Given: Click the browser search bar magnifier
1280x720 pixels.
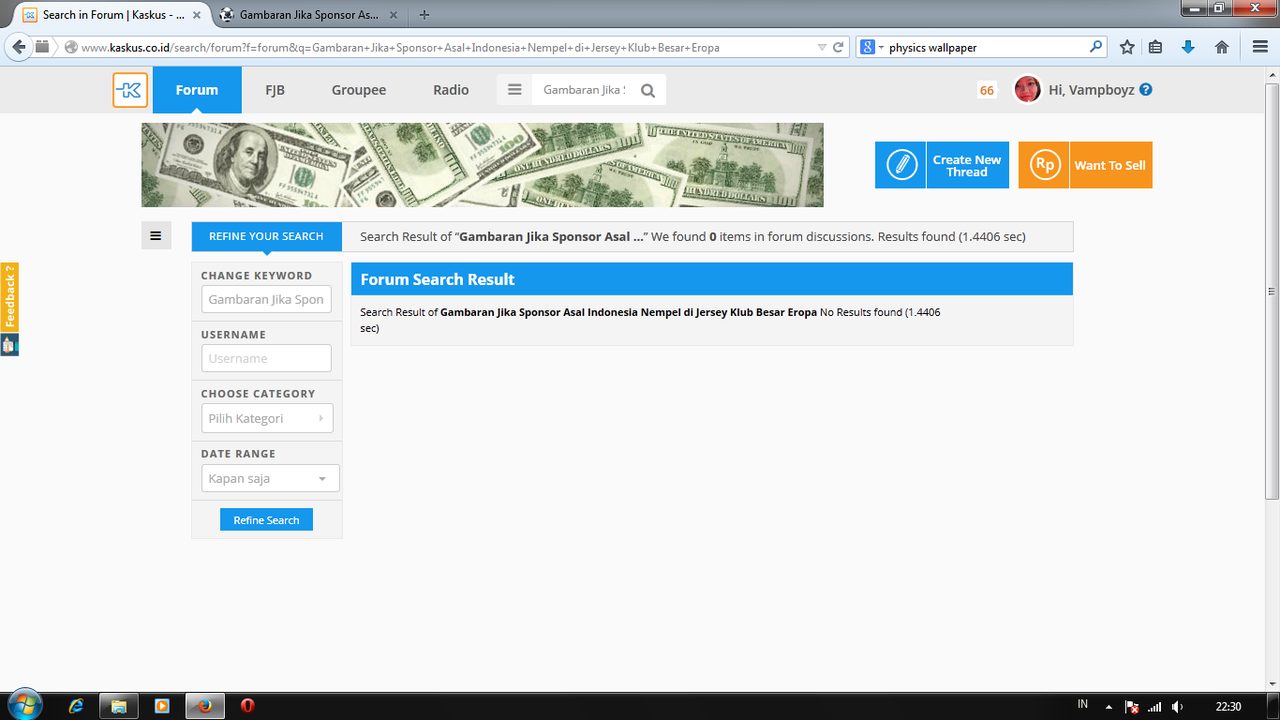Looking at the screenshot, I should tap(1096, 47).
